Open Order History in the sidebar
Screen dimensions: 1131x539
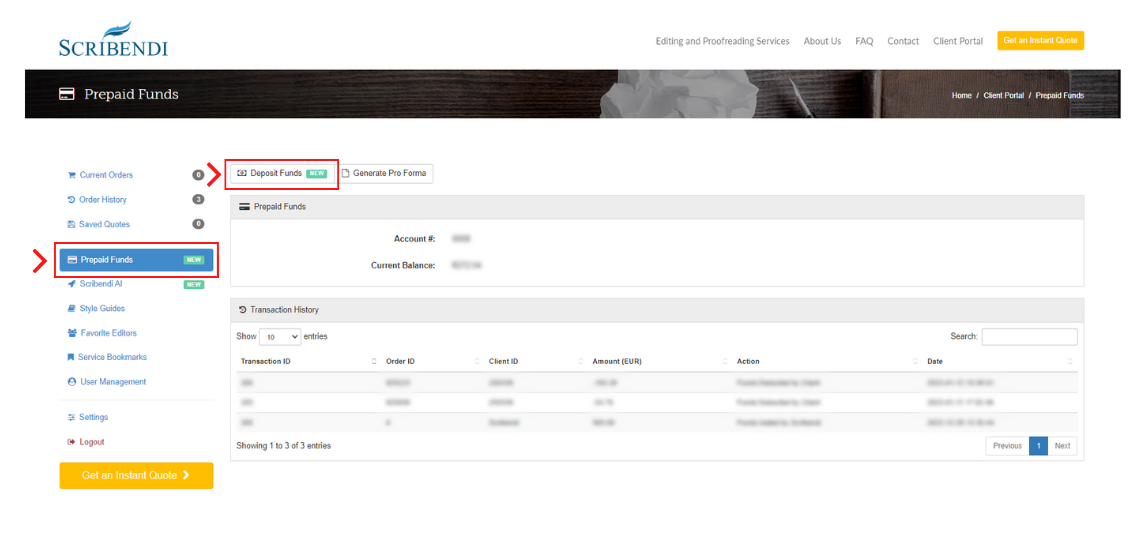[x=102, y=199]
